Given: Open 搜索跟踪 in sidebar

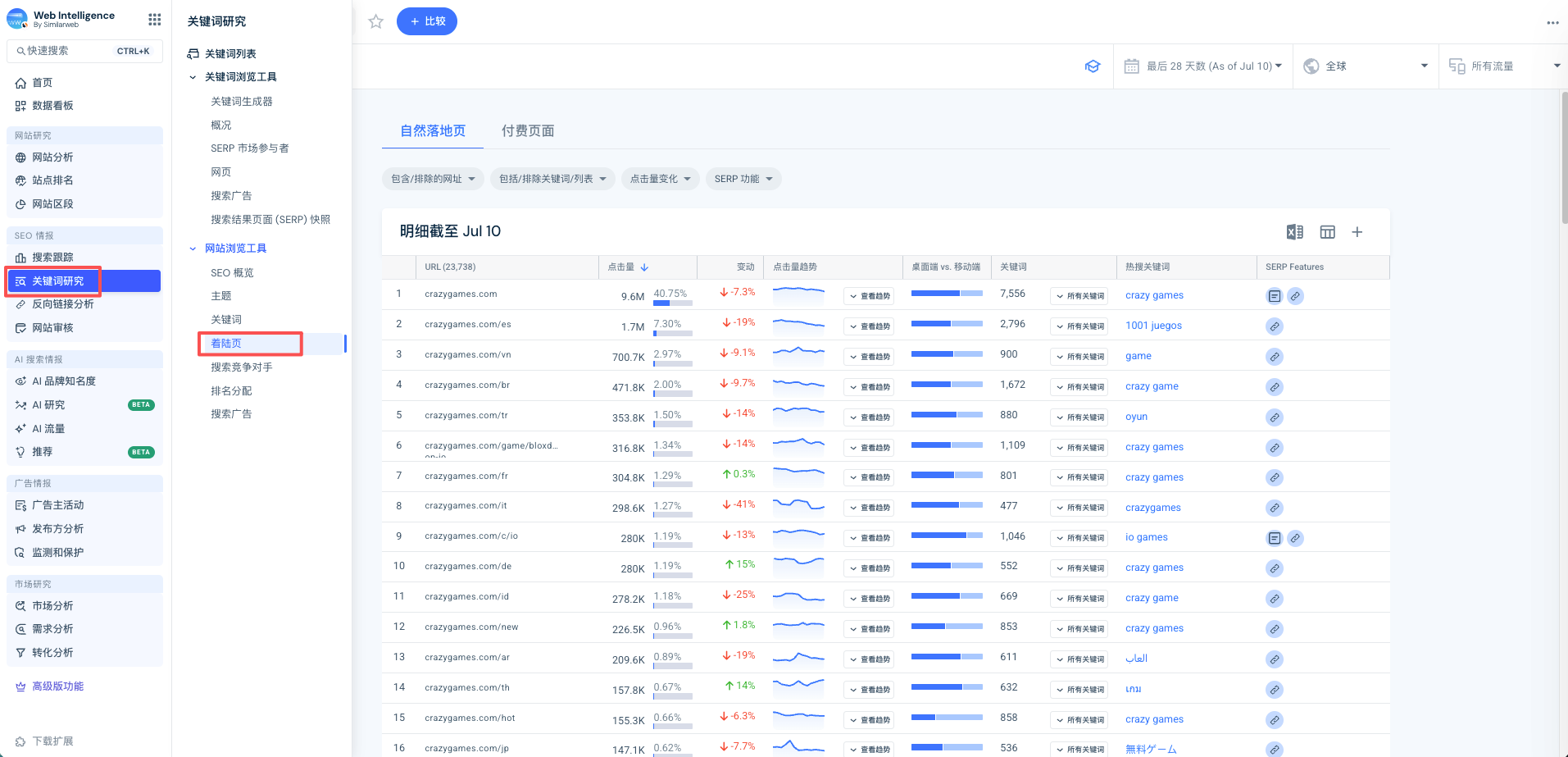Looking at the screenshot, I should click(52, 258).
